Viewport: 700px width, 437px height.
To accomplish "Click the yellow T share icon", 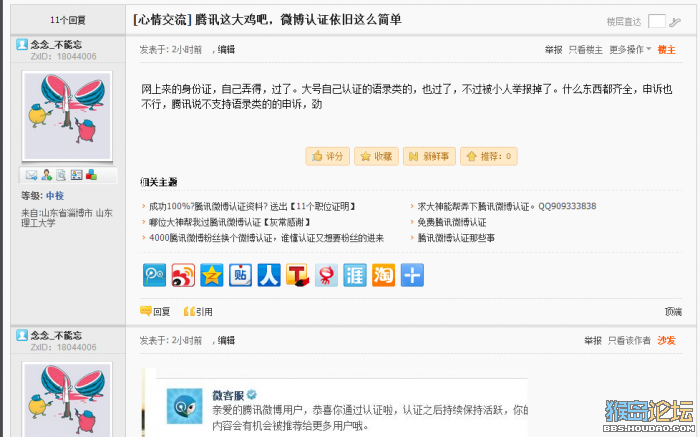I will pos(298,275).
